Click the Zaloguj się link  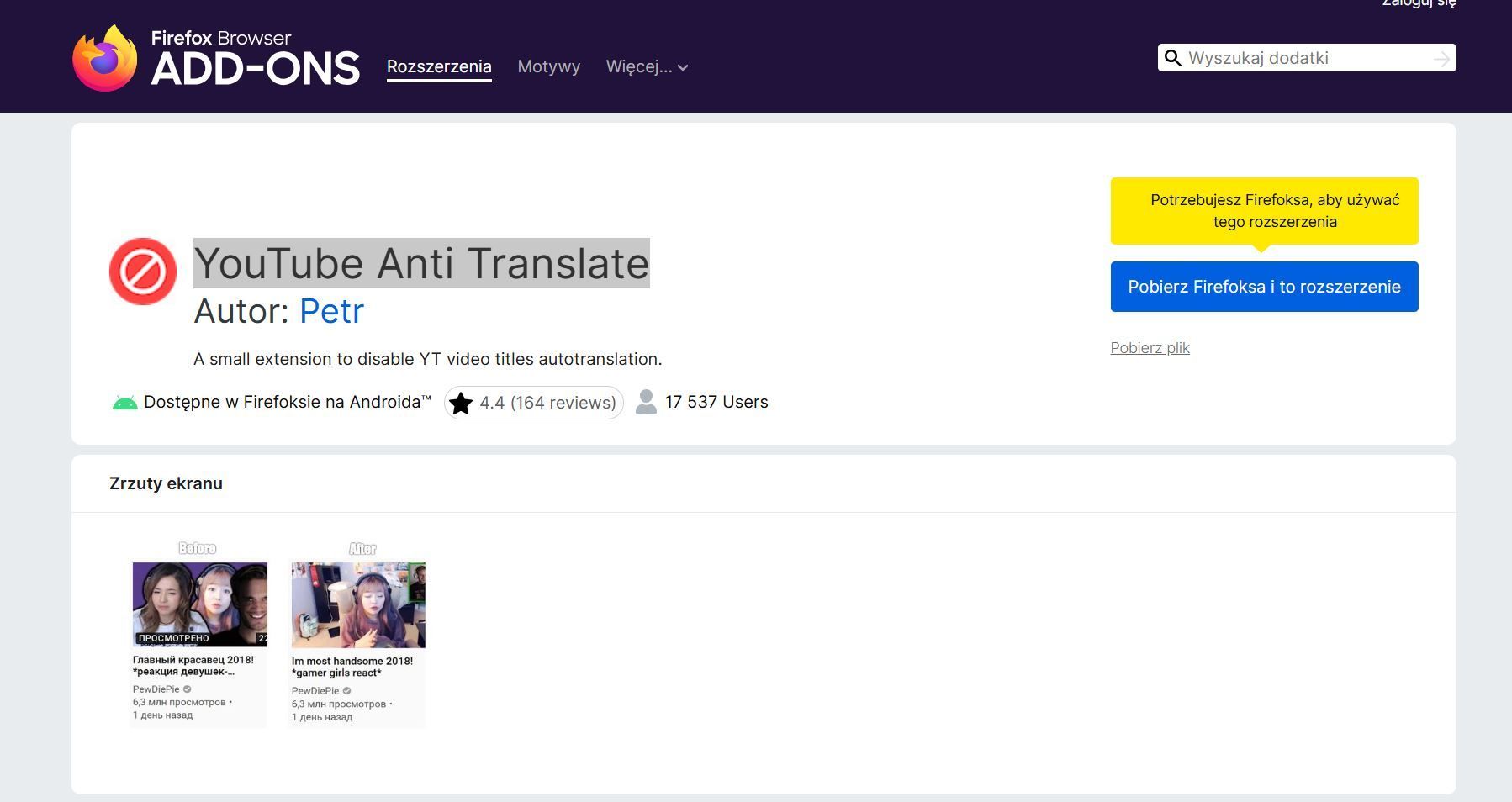(x=1419, y=4)
